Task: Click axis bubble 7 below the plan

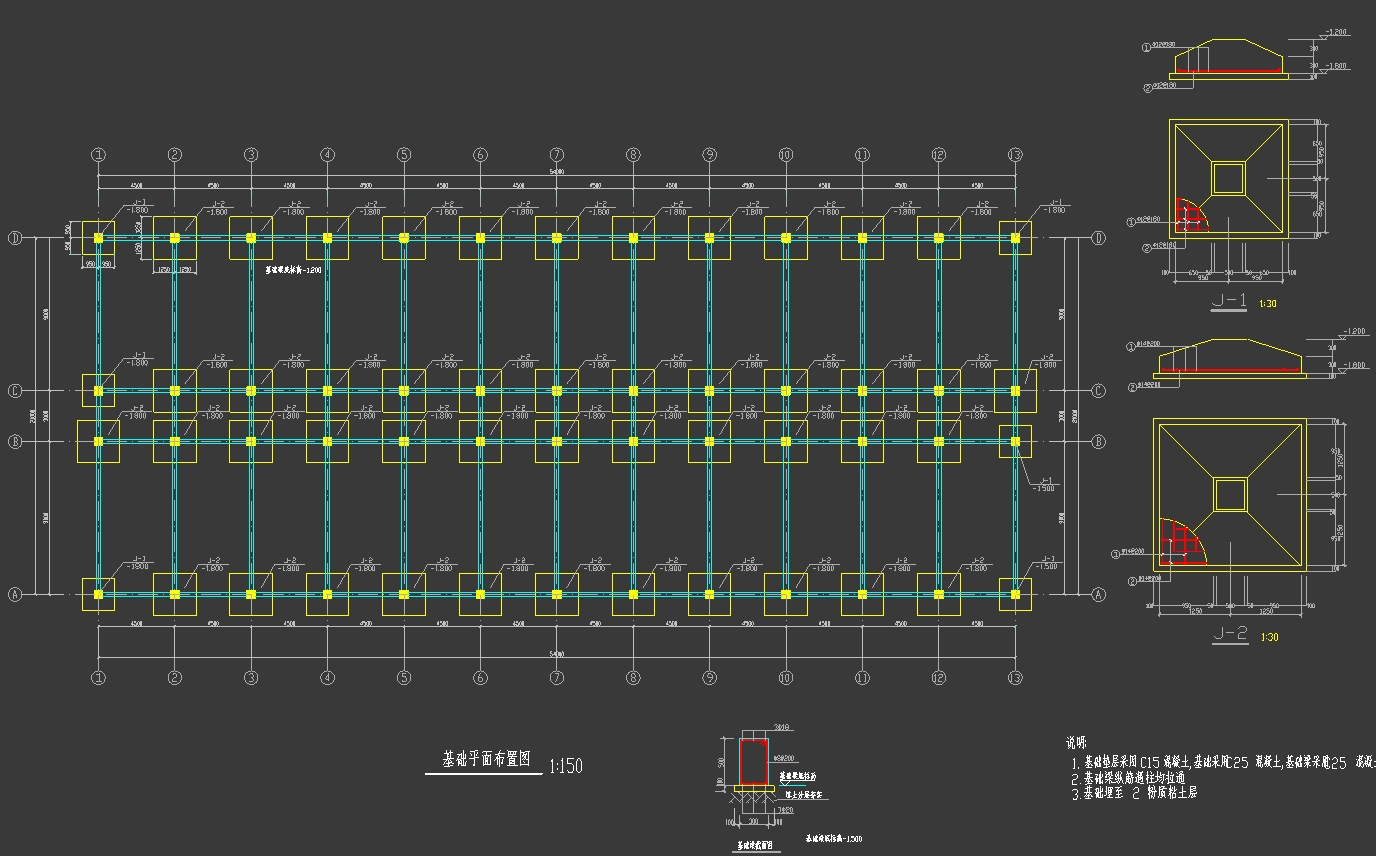Action: tap(557, 678)
